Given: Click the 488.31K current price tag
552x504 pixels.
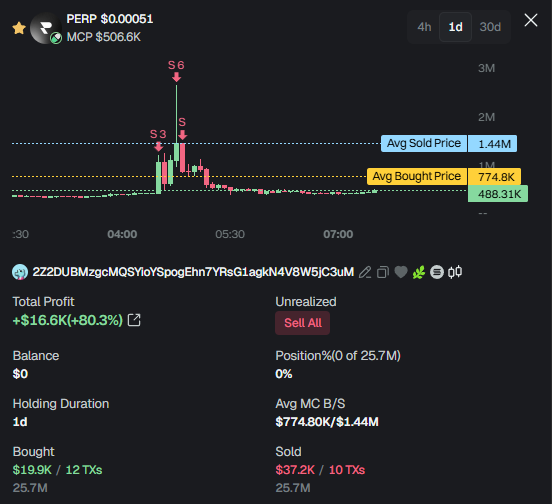Looking at the screenshot, I should point(498,194).
